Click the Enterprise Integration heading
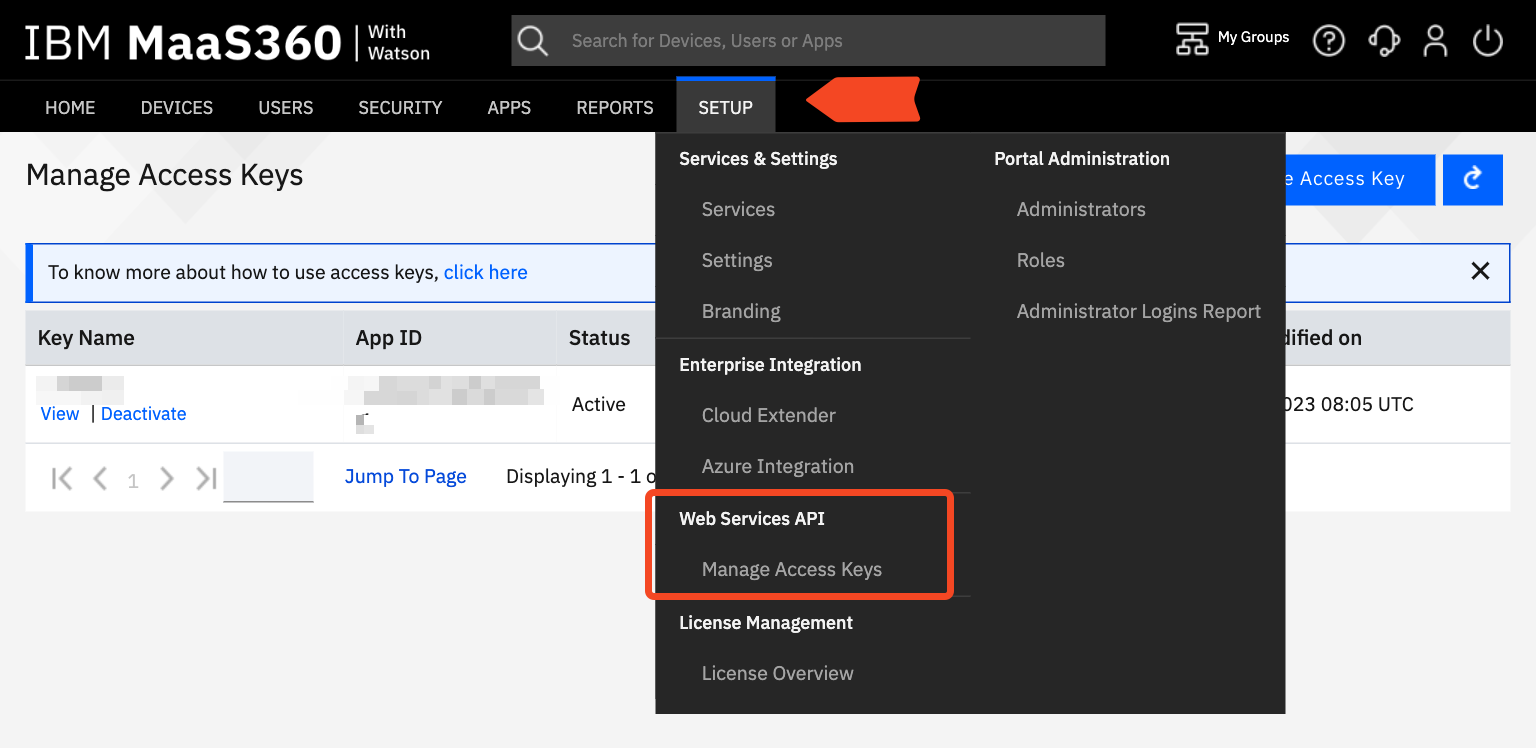The height and width of the screenshot is (748, 1536). 770,364
